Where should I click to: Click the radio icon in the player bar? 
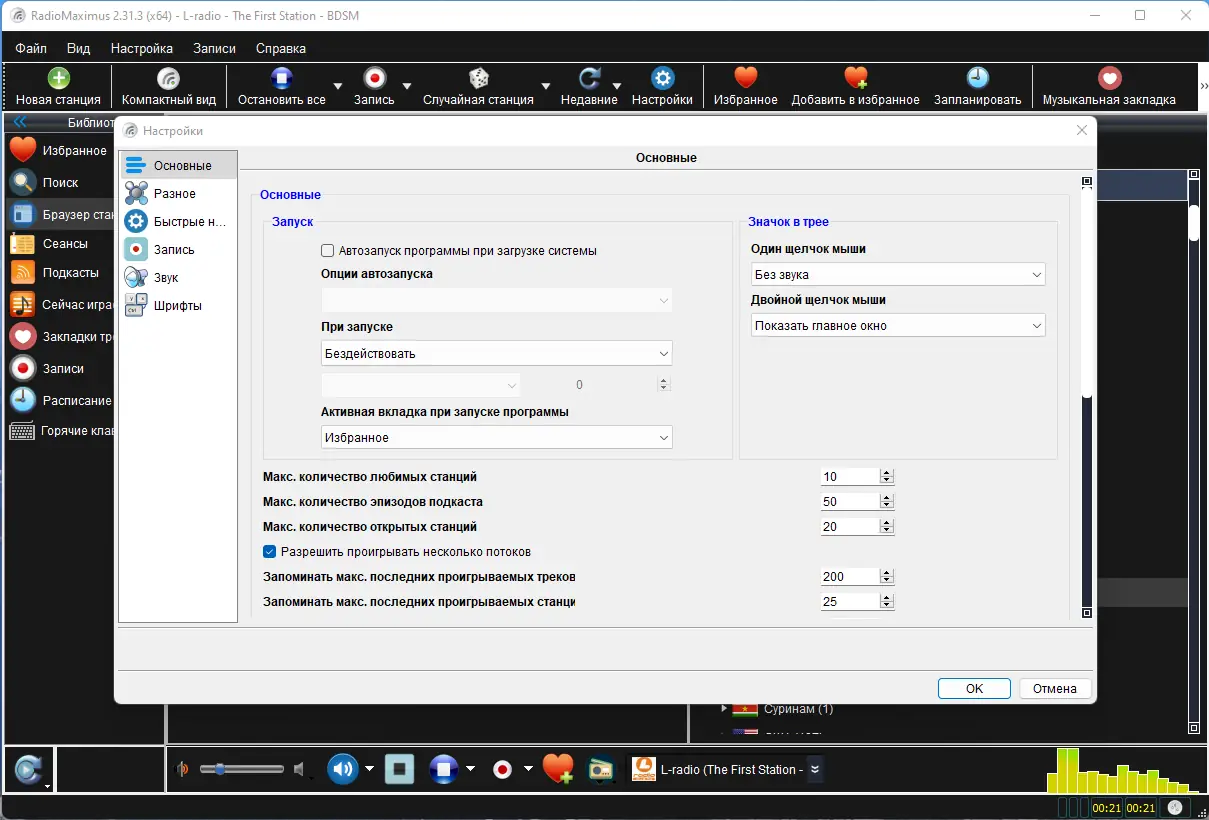tap(599, 769)
